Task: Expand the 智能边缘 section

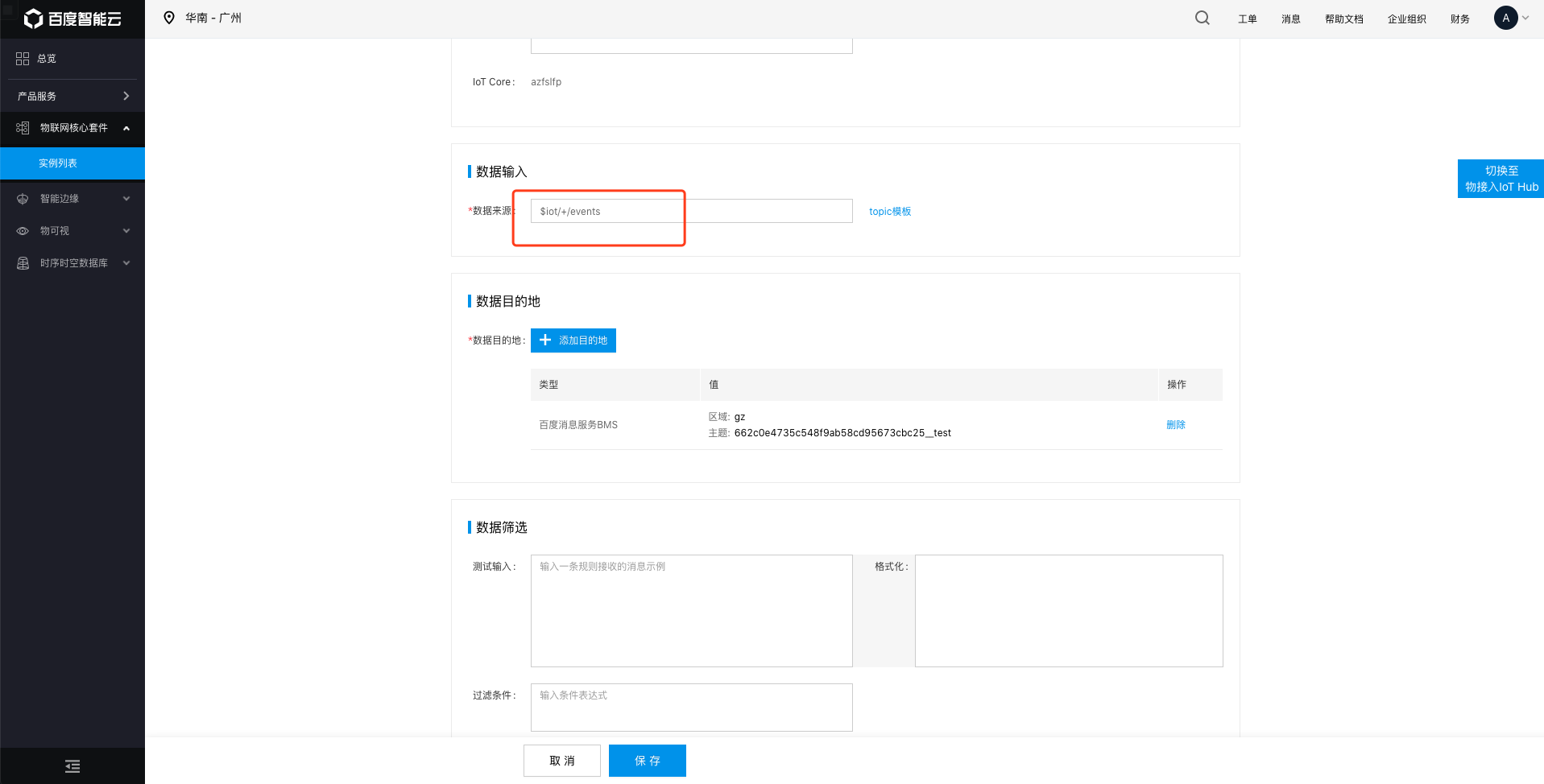Action: [126, 199]
